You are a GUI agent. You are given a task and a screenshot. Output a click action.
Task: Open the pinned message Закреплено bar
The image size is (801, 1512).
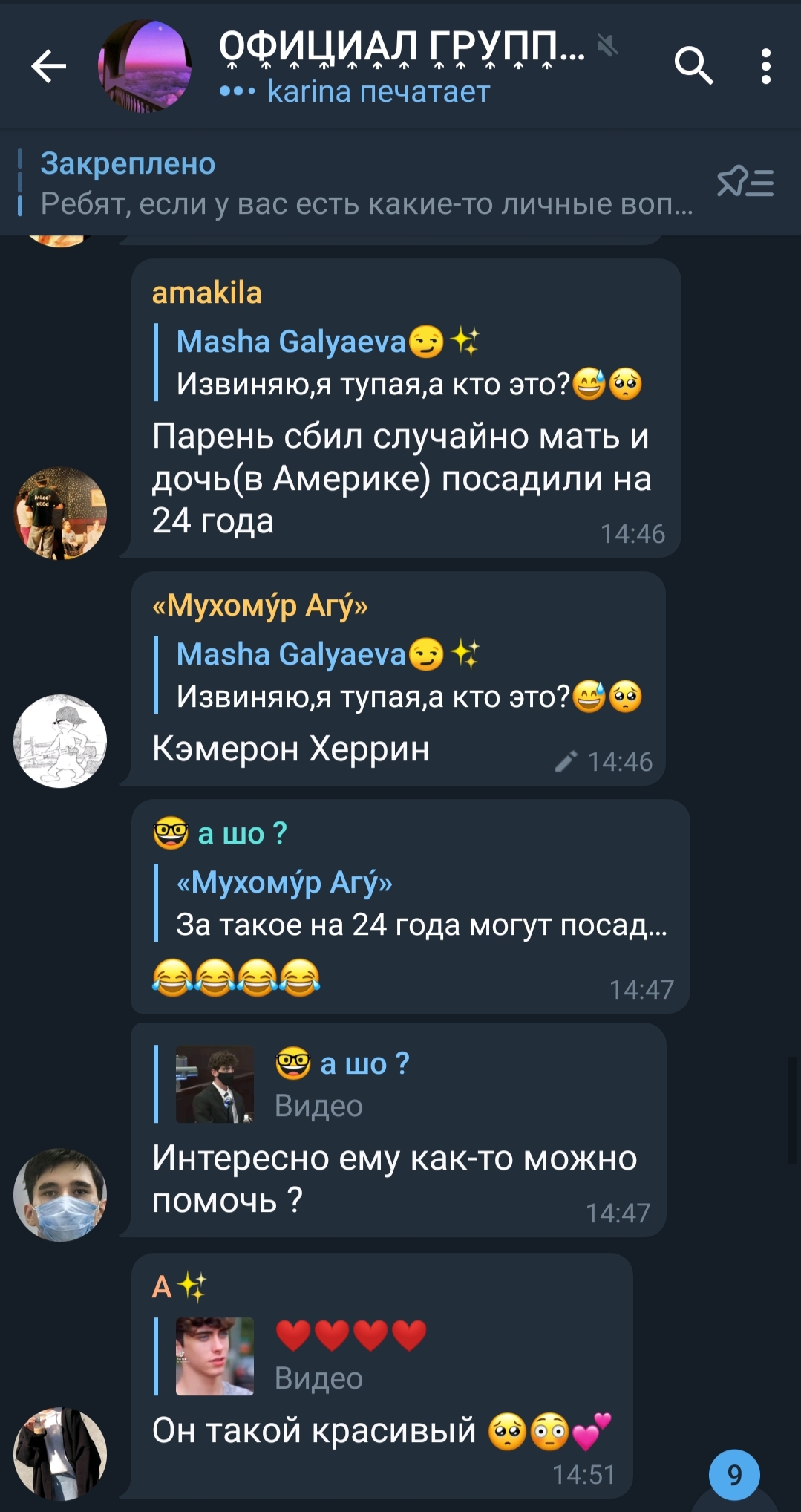356,183
